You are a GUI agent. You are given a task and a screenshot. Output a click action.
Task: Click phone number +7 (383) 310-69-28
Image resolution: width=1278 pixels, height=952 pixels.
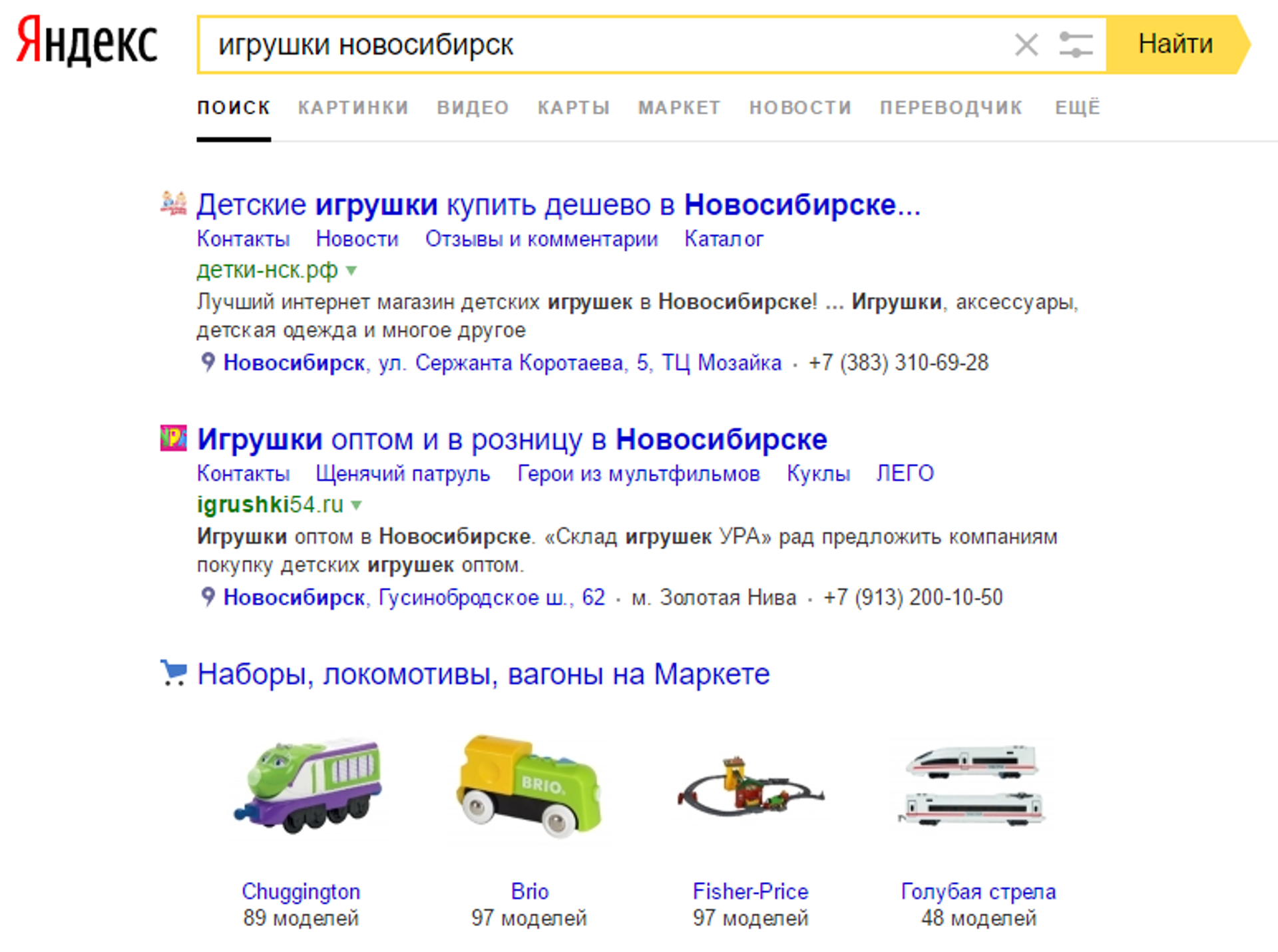(899, 363)
